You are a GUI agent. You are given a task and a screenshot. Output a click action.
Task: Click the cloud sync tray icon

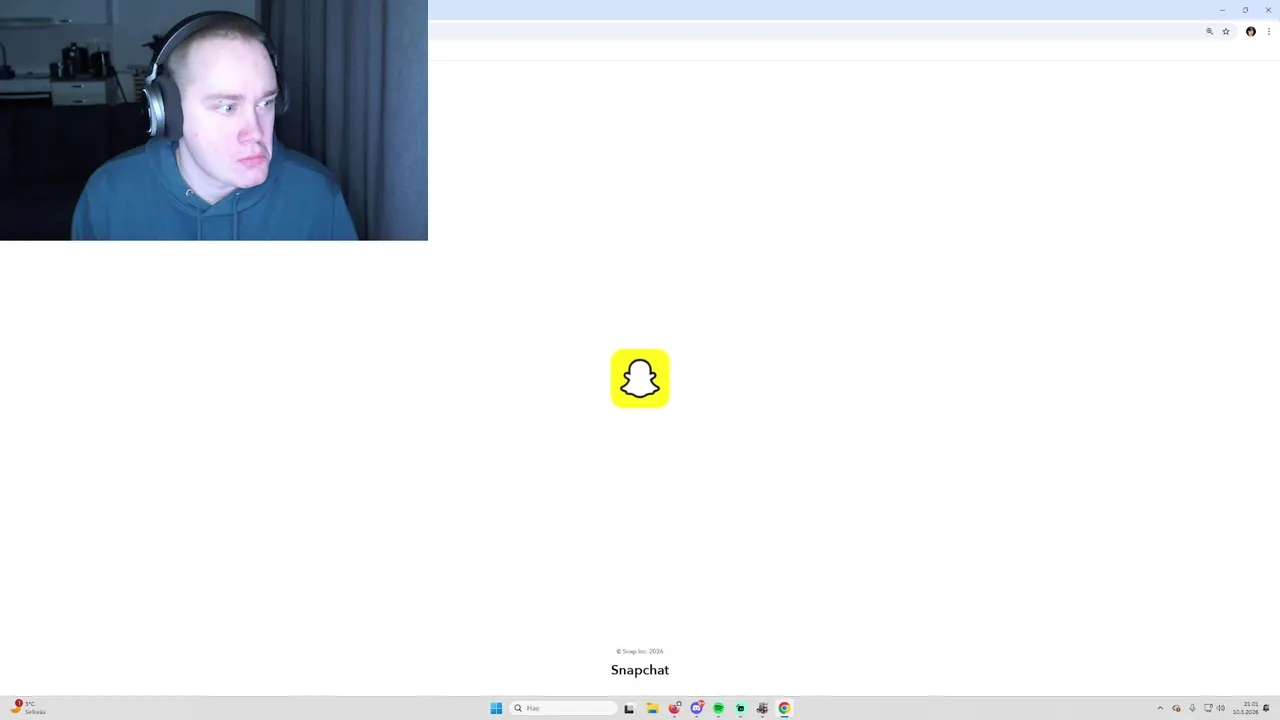pos(1176,708)
